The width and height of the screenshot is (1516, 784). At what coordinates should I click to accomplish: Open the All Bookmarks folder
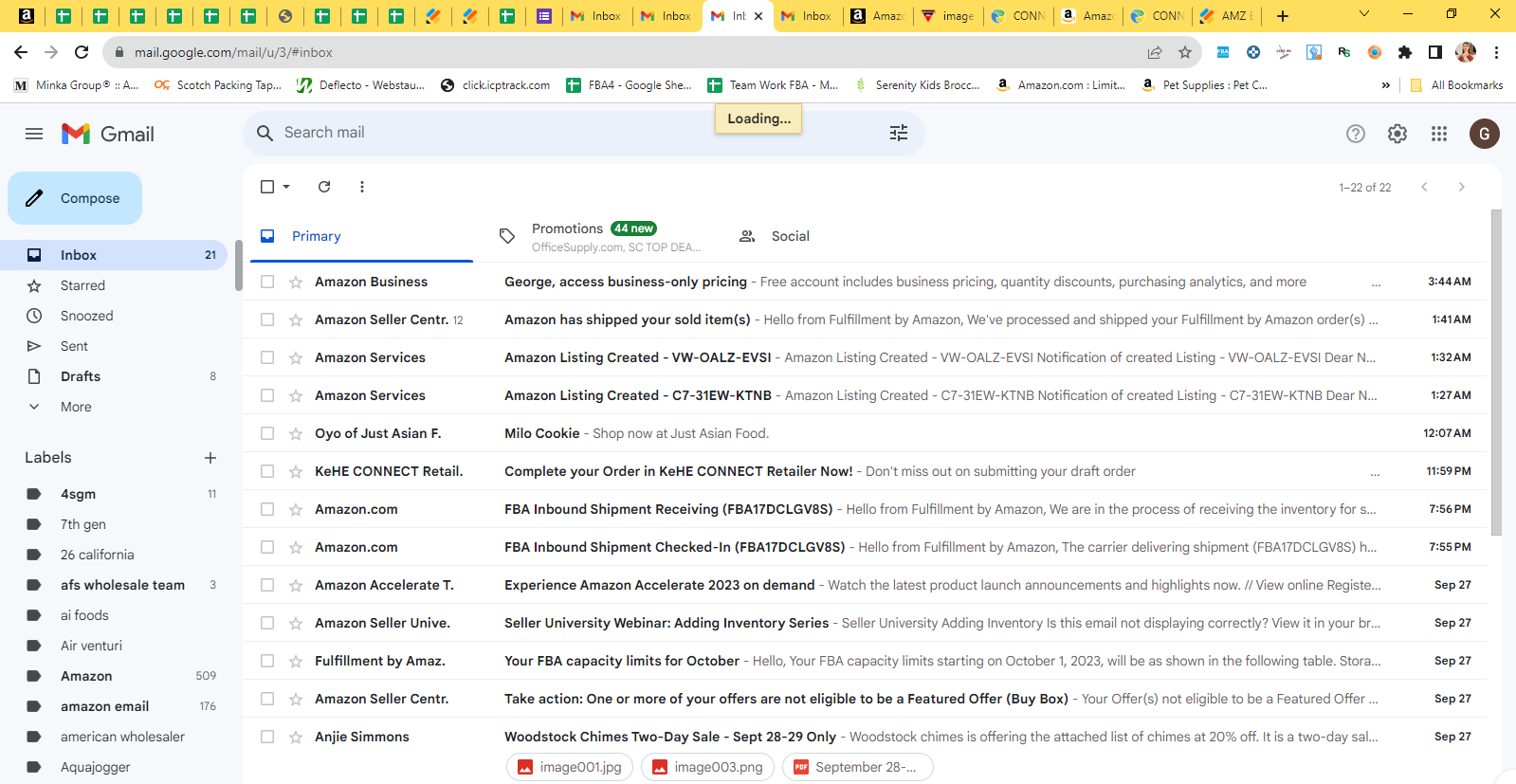coord(1456,85)
